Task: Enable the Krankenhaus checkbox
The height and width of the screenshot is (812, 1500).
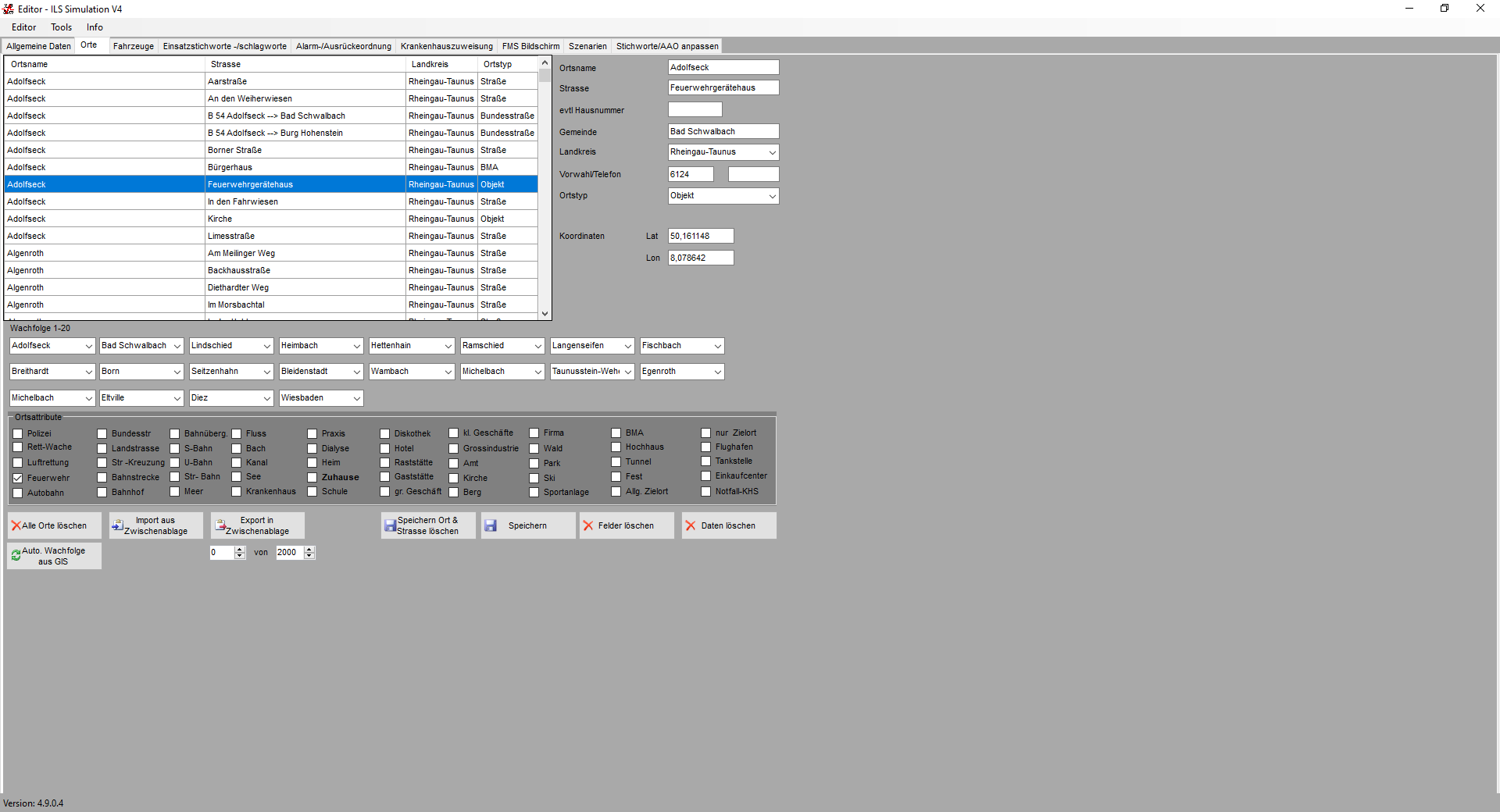Action: point(237,492)
